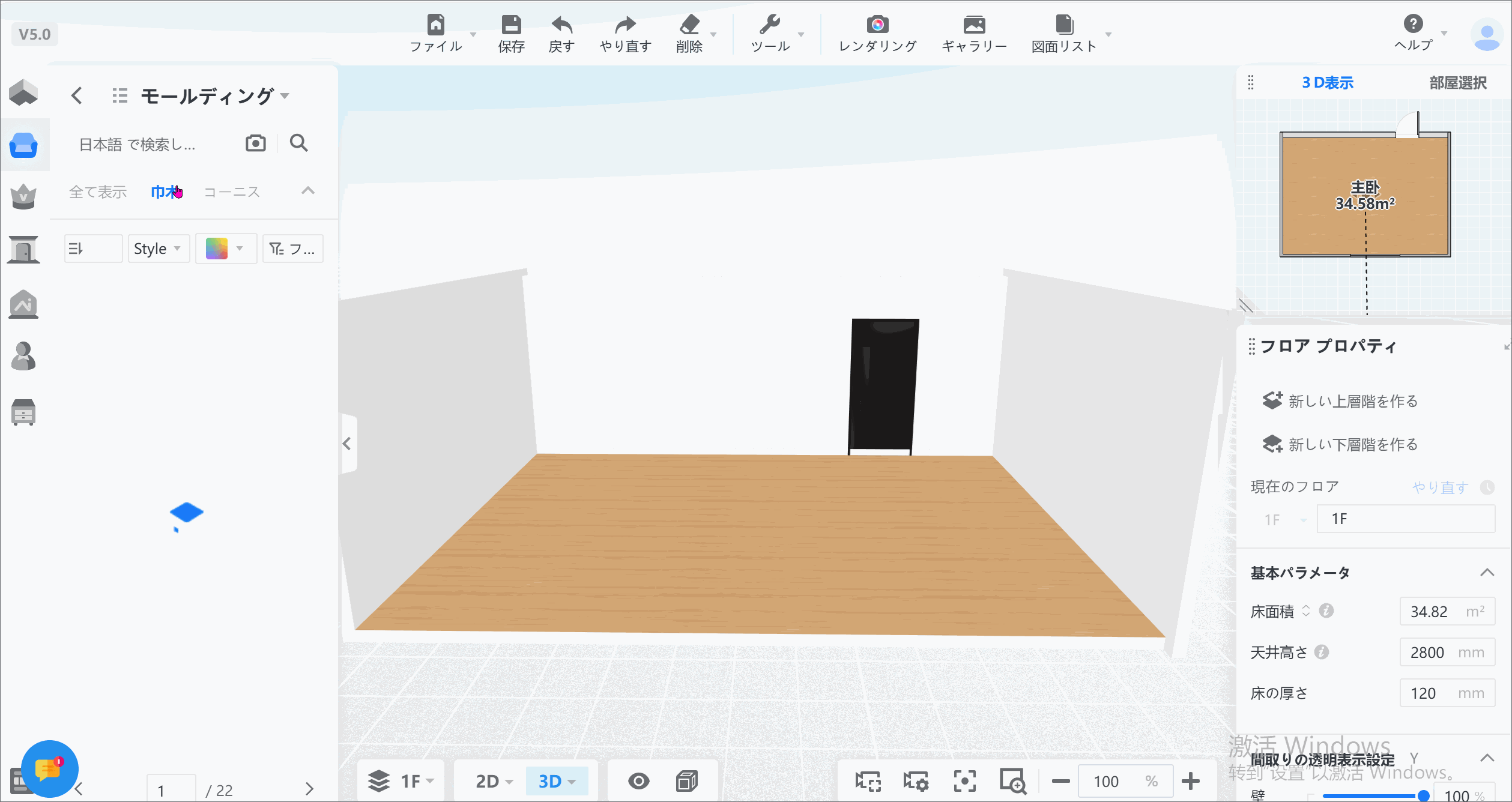Click the image search camera icon
1512x802 pixels.
point(256,143)
